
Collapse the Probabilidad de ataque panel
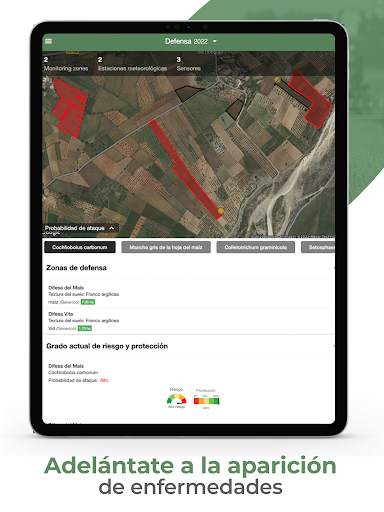(80, 228)
